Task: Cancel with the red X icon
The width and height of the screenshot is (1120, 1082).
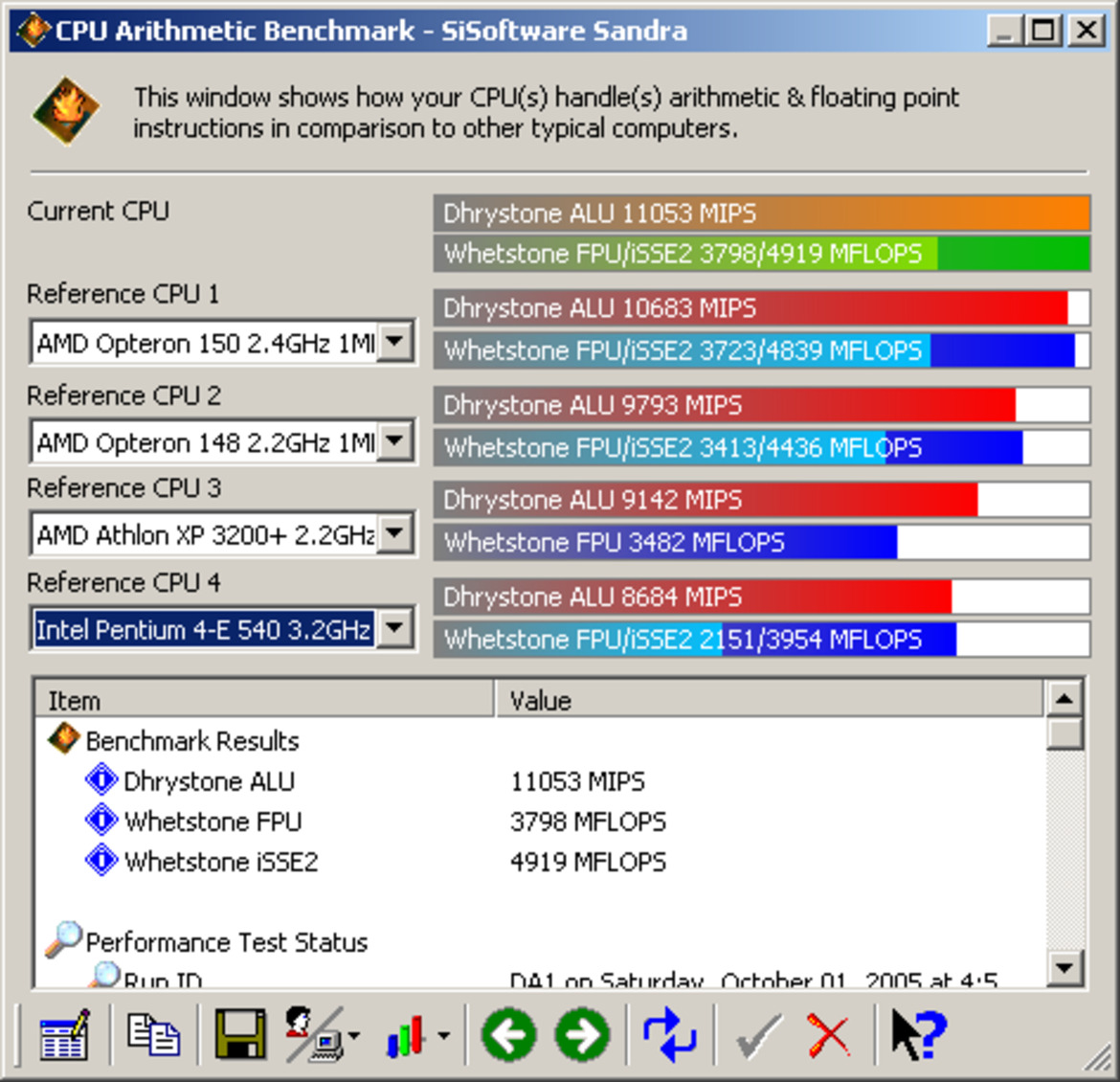Action: [829, 1034]
